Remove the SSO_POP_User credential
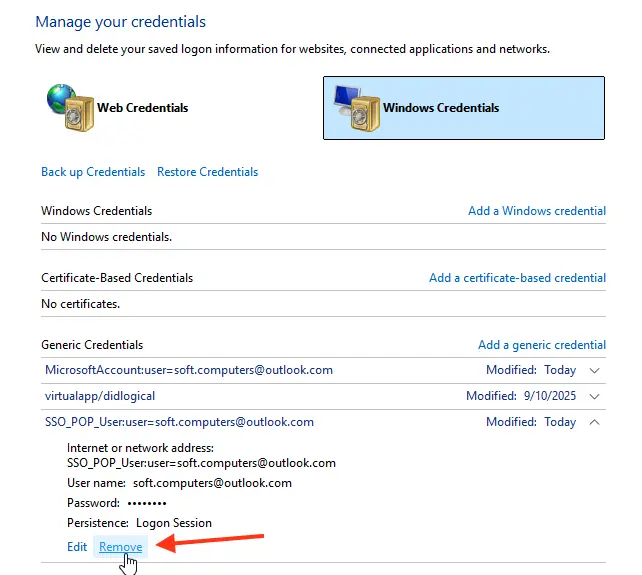Viewport: 642px width, 575px height. [x=120, y=547]
